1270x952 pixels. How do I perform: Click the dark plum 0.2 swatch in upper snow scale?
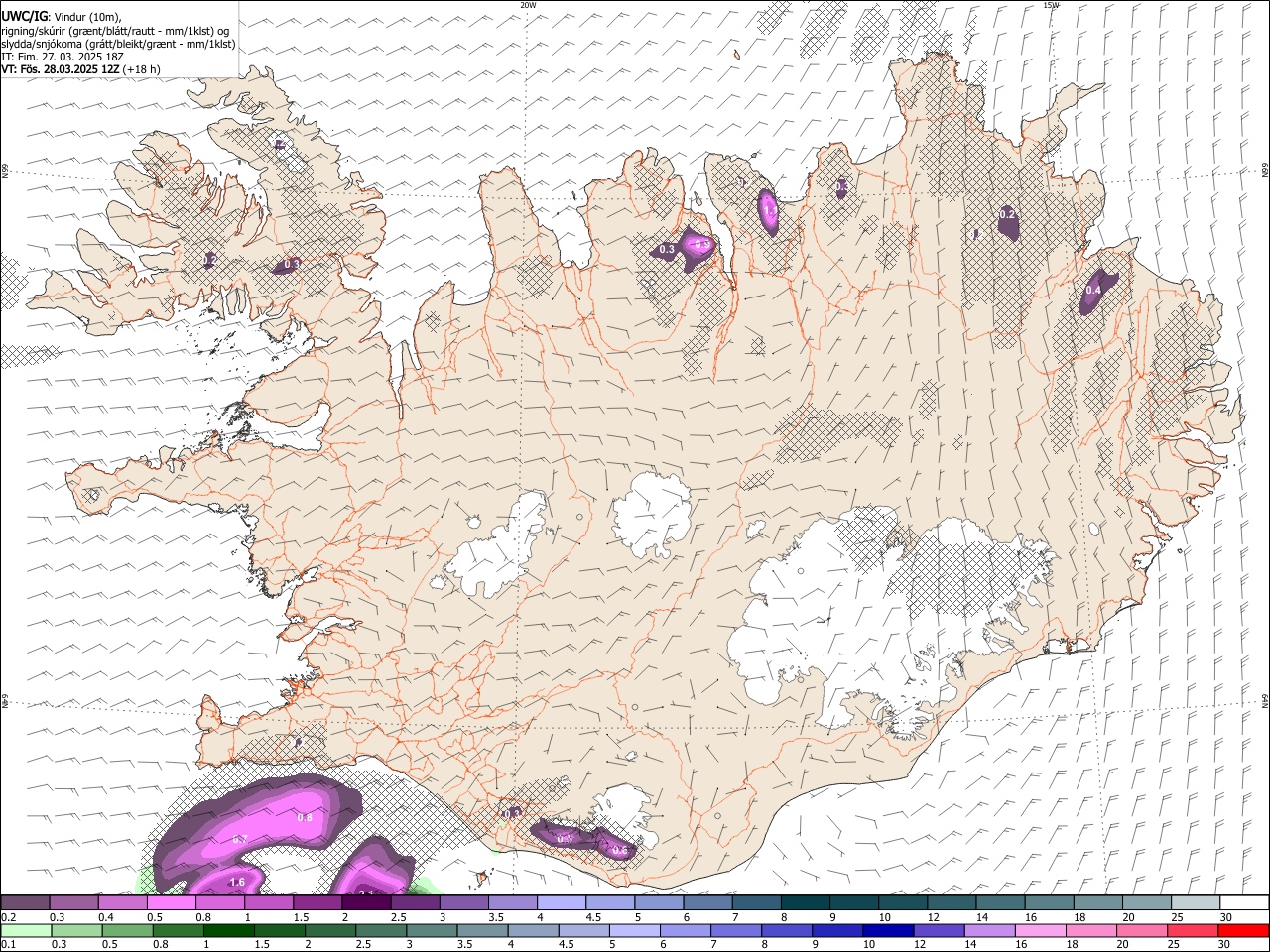[25, 903]
